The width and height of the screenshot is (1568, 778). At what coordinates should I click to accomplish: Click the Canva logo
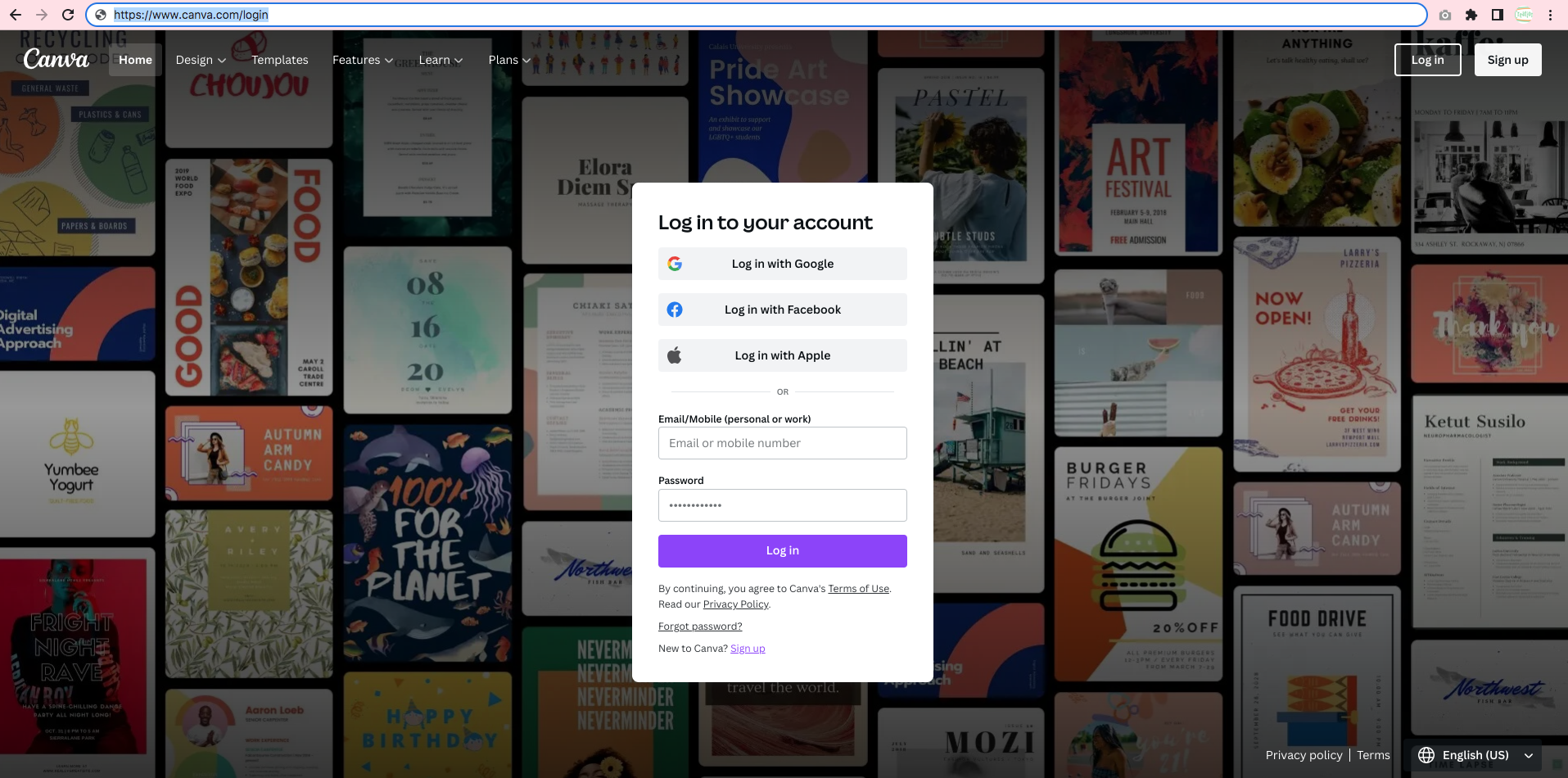56,60
